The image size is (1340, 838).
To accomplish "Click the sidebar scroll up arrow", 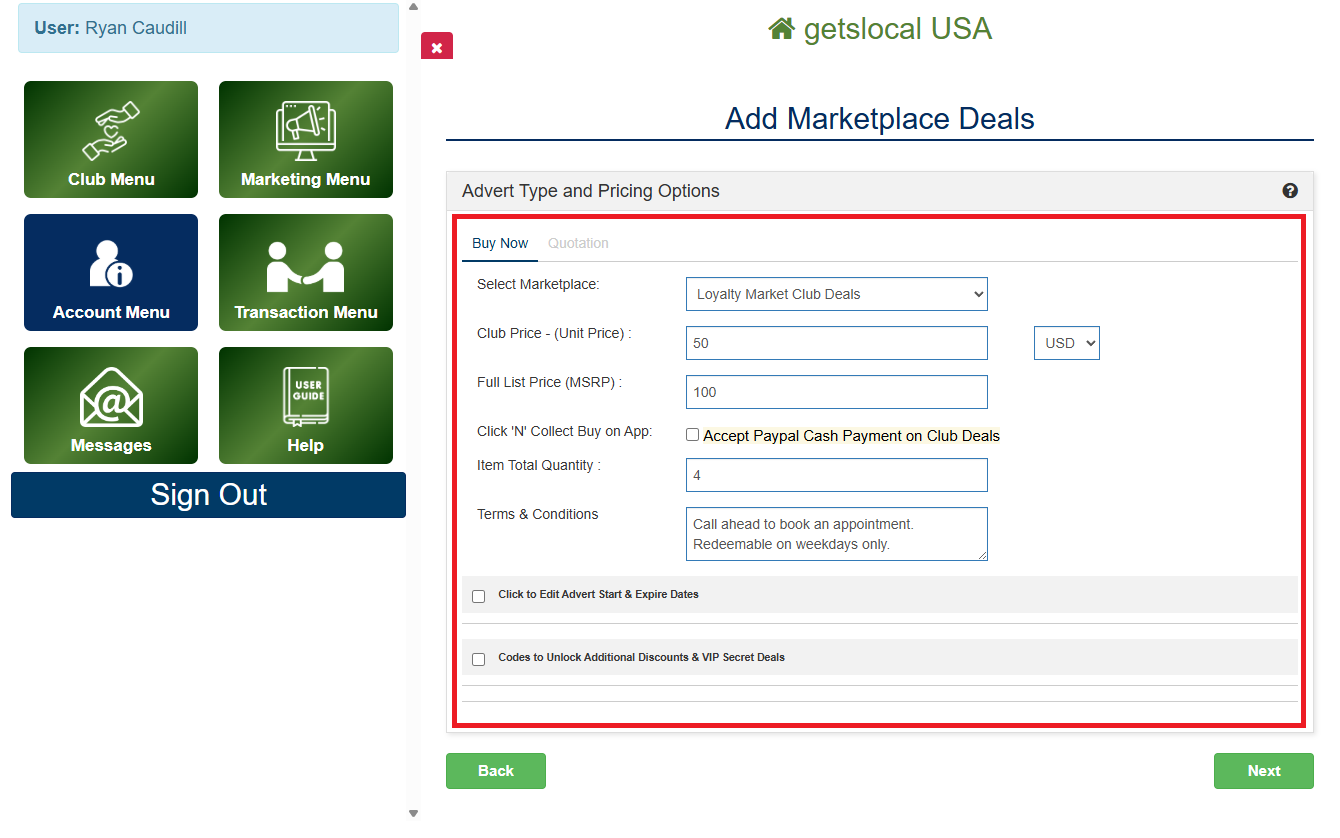I will pos(414,6).
